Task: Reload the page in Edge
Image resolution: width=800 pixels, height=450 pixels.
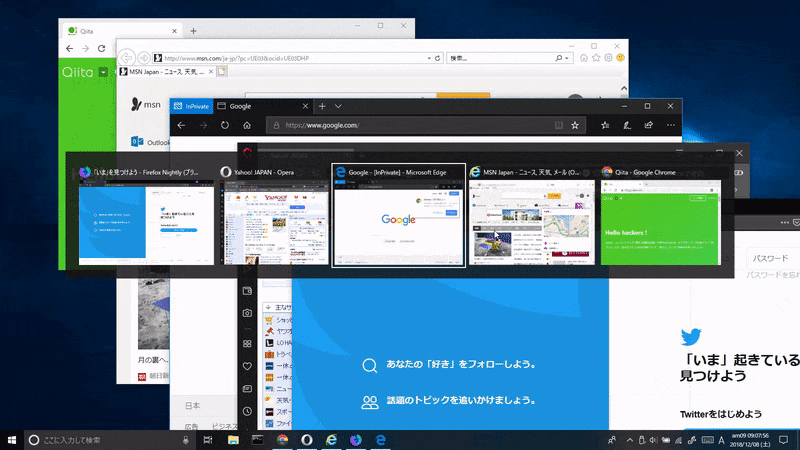Action: [x=225, y=125]
